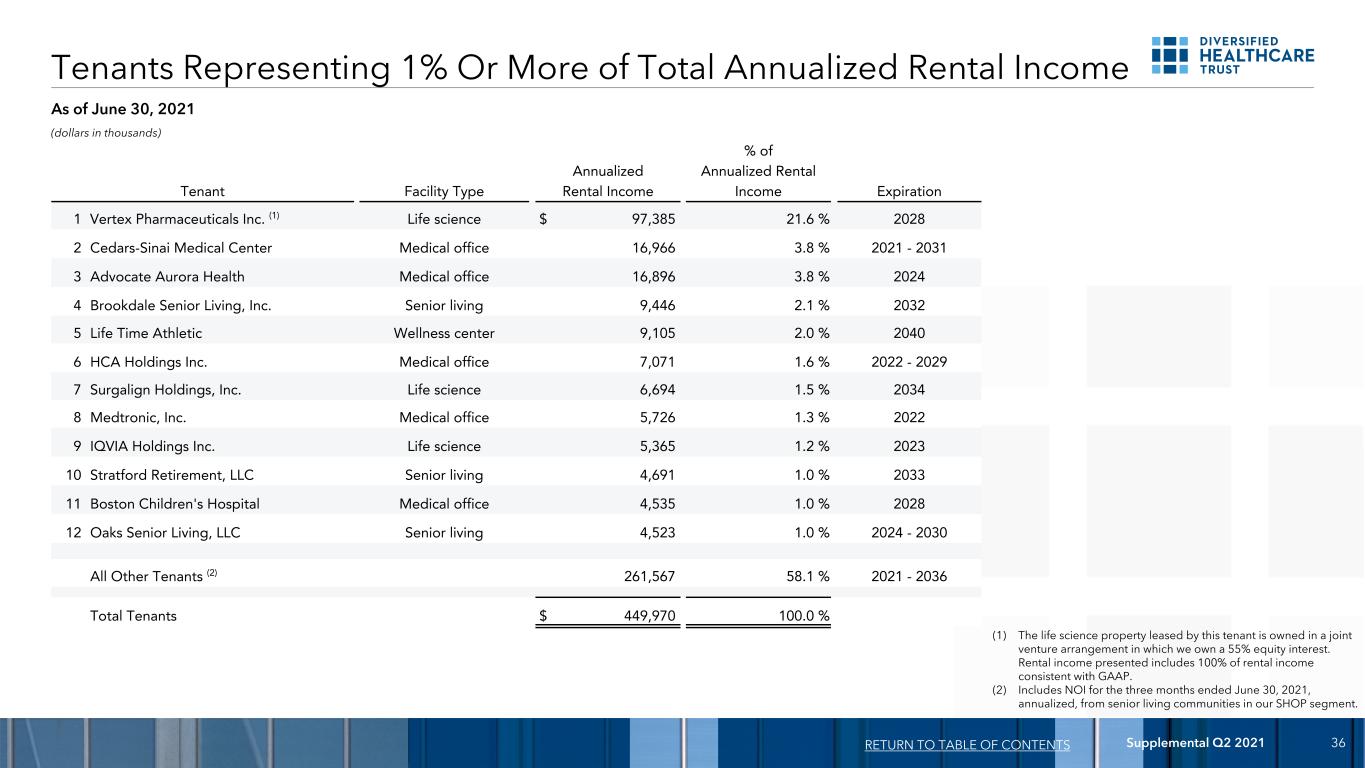The image size is (1365, 768).
Task: Click the page number 36
Action: 1339,742
